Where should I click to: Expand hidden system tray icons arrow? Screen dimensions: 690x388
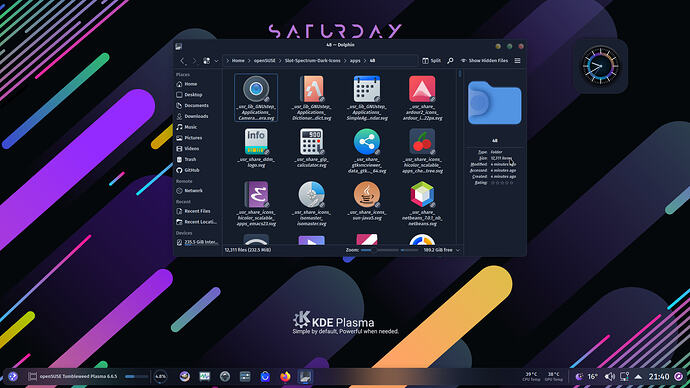[638, 377]
